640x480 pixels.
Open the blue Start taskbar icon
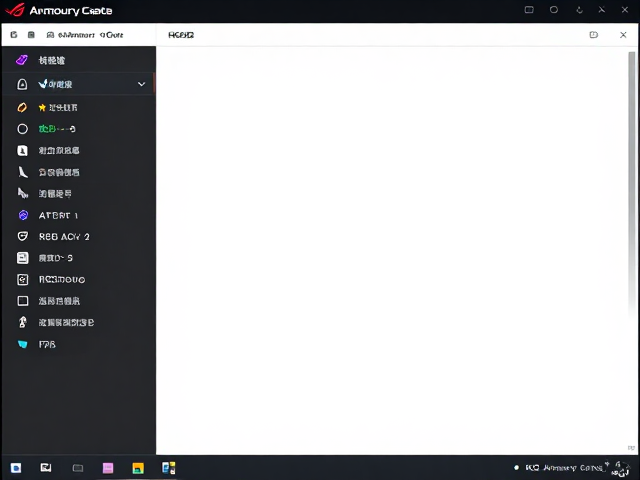(16, 468)
